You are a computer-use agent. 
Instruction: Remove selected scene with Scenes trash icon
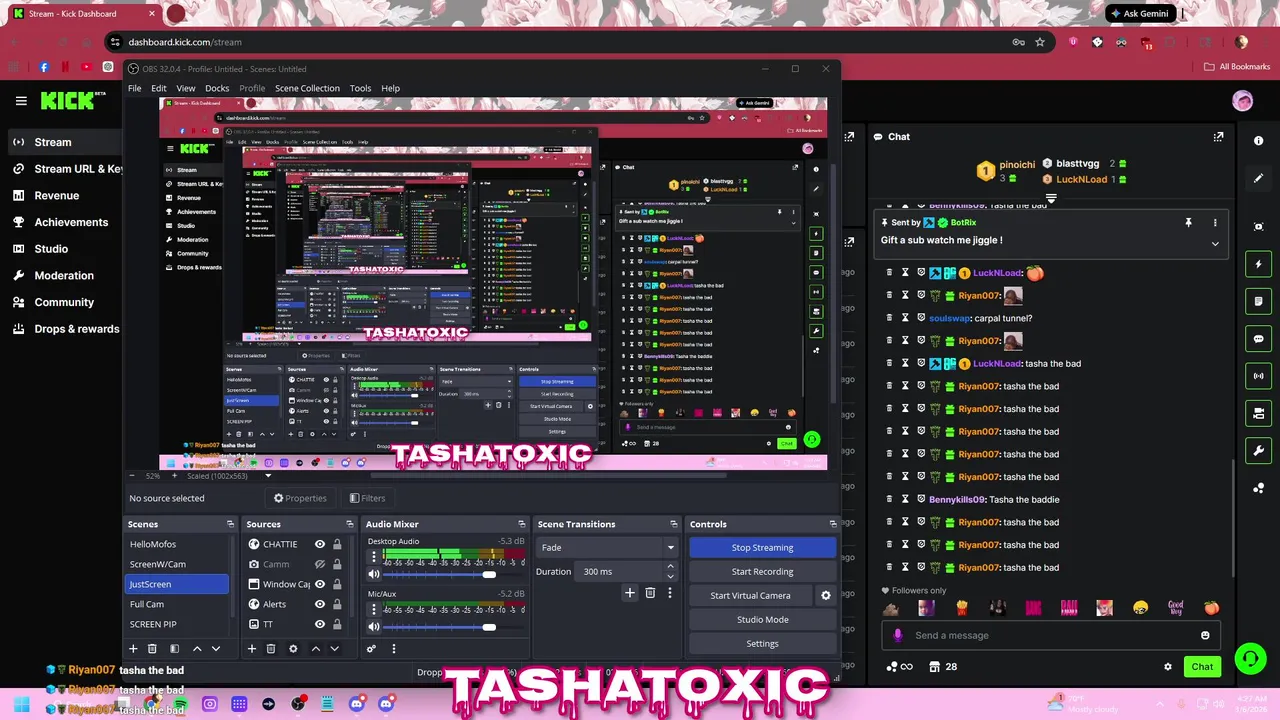[152, 649]
